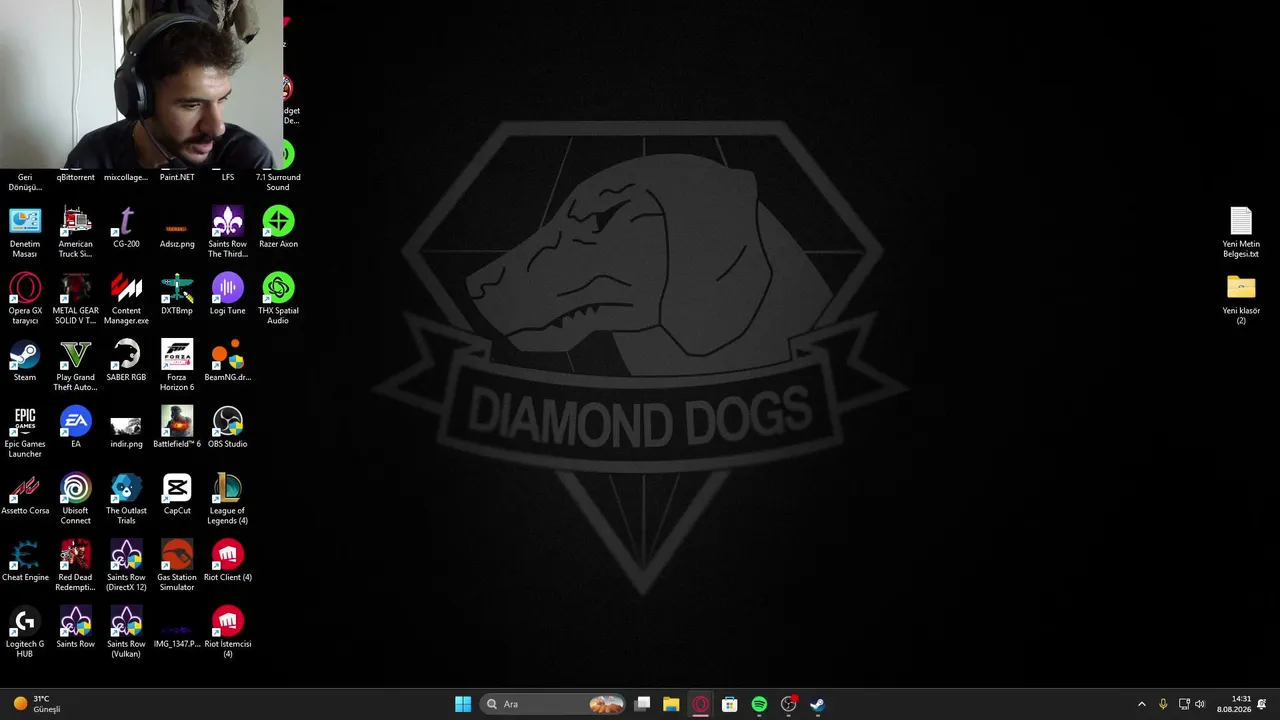This screenshot has height=720, width=1280.
Task: Switch to OBS Studio in the taskbar
Action: [x=788, y=704]
